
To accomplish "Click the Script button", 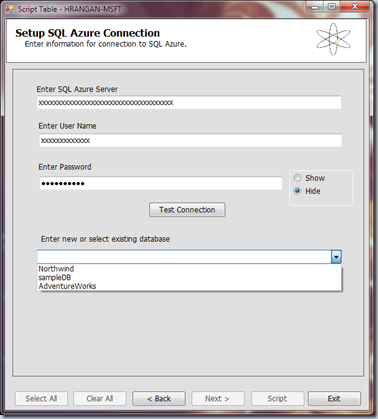I will (277, 399).
